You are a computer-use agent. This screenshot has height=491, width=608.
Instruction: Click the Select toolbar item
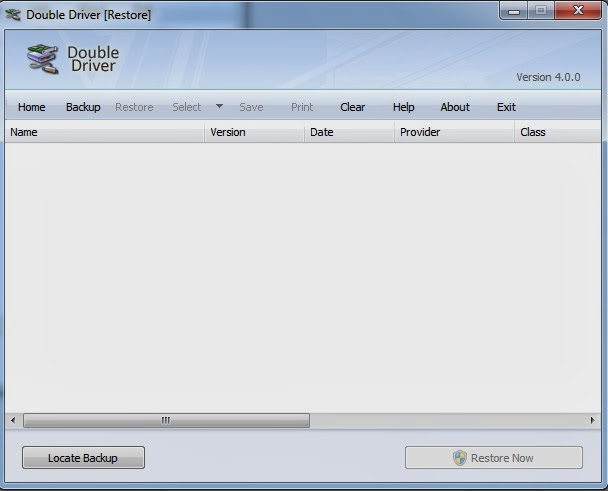pos(187,107)
